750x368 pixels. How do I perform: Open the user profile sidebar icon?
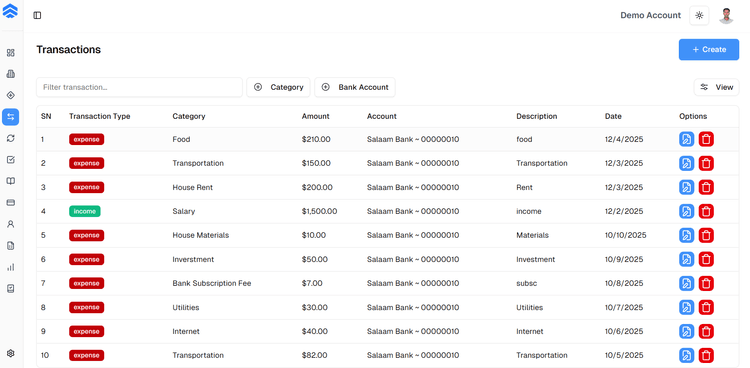point(11,224)
